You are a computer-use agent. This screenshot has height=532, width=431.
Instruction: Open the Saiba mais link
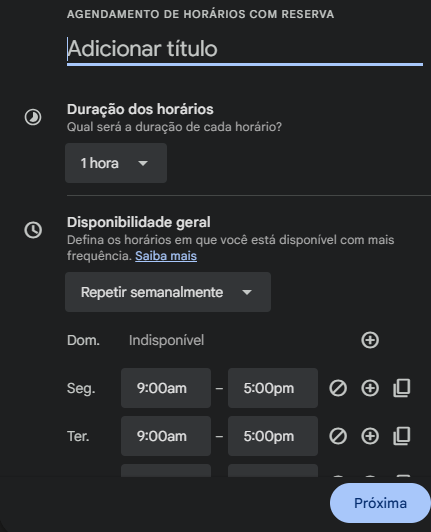[166, 256]
